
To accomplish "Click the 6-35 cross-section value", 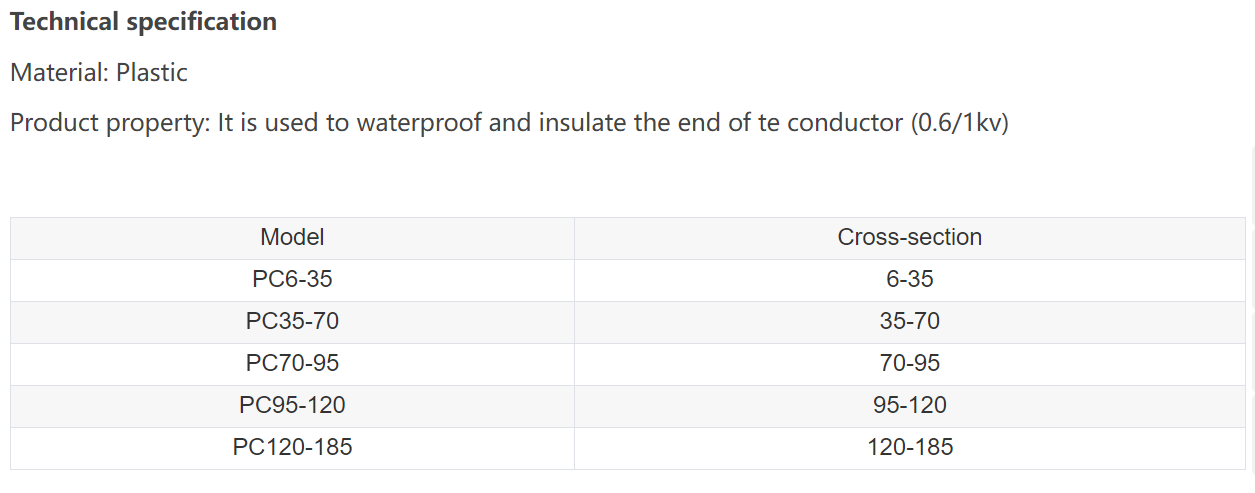I will [909, 280].
